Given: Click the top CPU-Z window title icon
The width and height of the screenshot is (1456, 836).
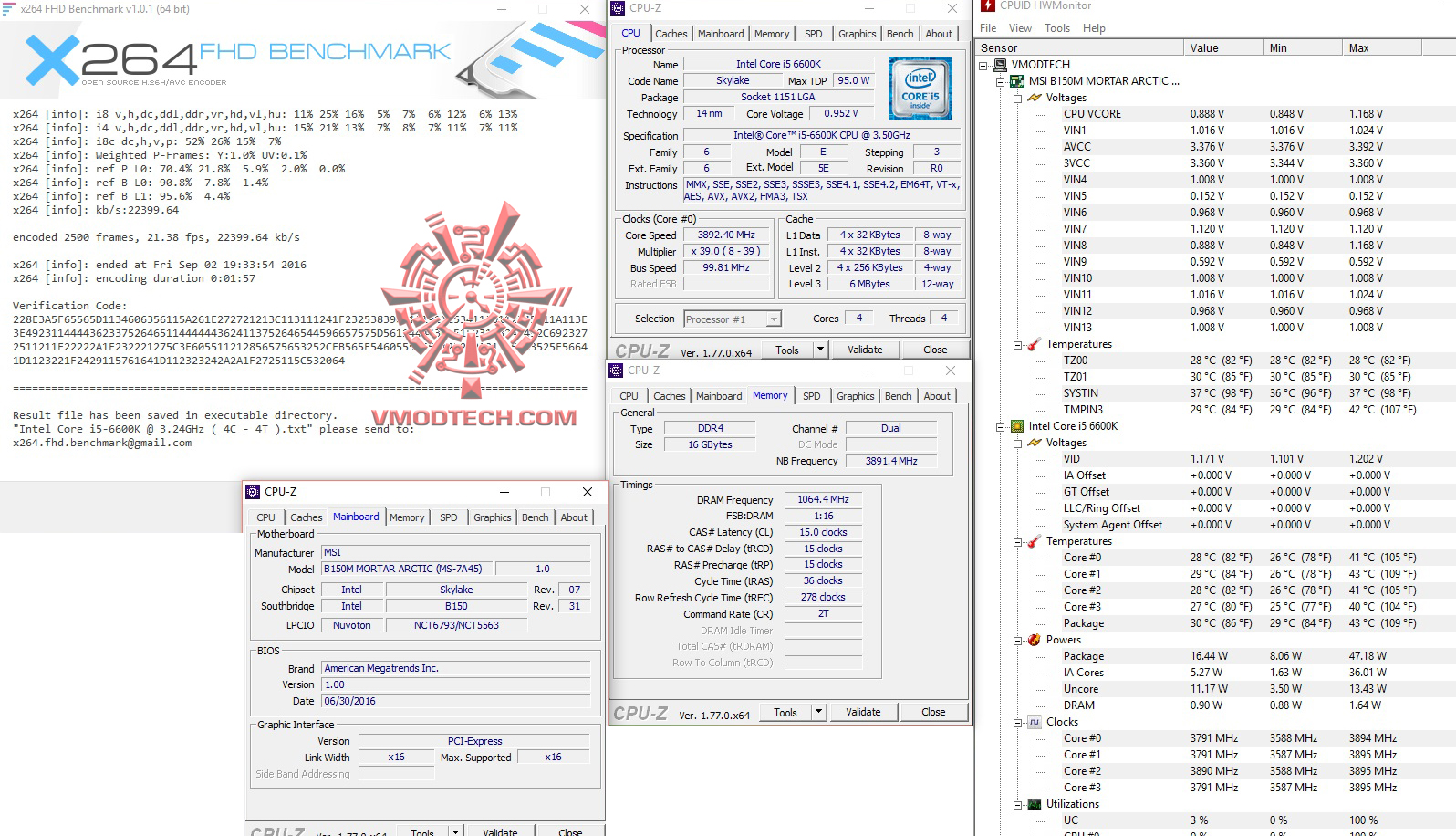Looking at the screenshot, I should (x=619, y=7).
